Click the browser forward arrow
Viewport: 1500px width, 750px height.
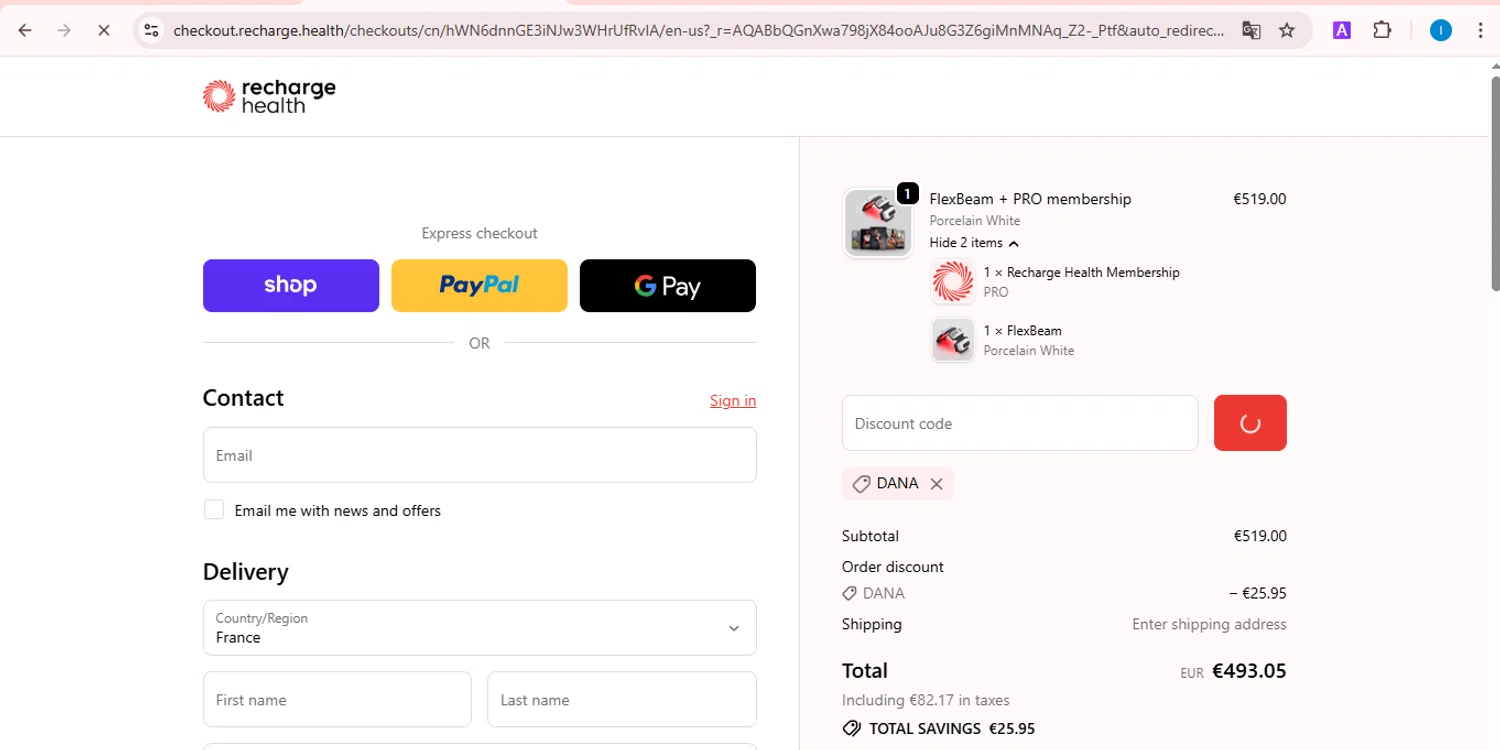(x=64, y=30)
